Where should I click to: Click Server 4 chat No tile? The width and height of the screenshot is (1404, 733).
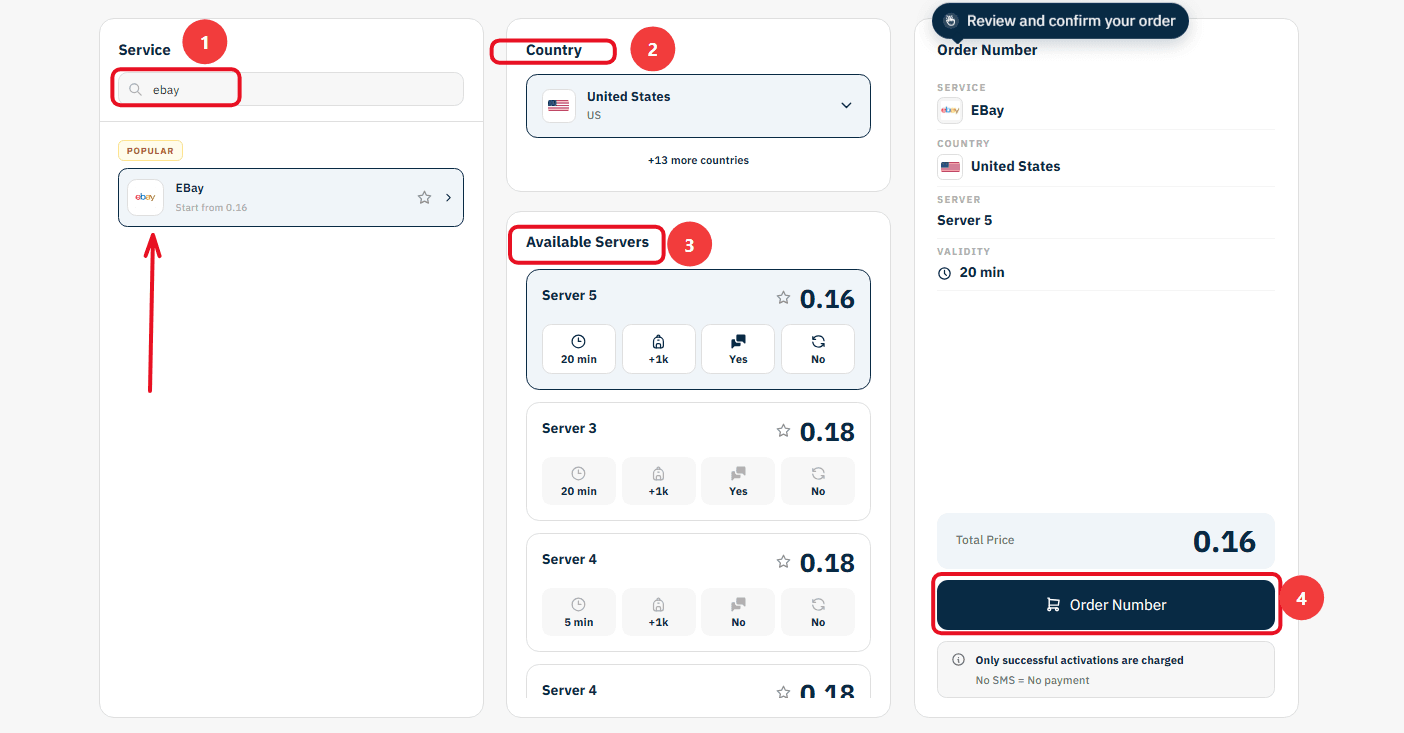click(x=738, y=612)
